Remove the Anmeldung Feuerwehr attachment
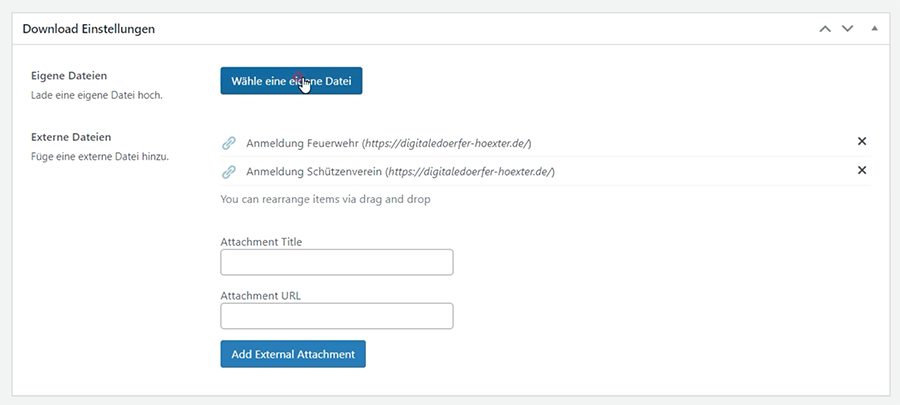This screenshot has width=900, height=405. (862, 142)
